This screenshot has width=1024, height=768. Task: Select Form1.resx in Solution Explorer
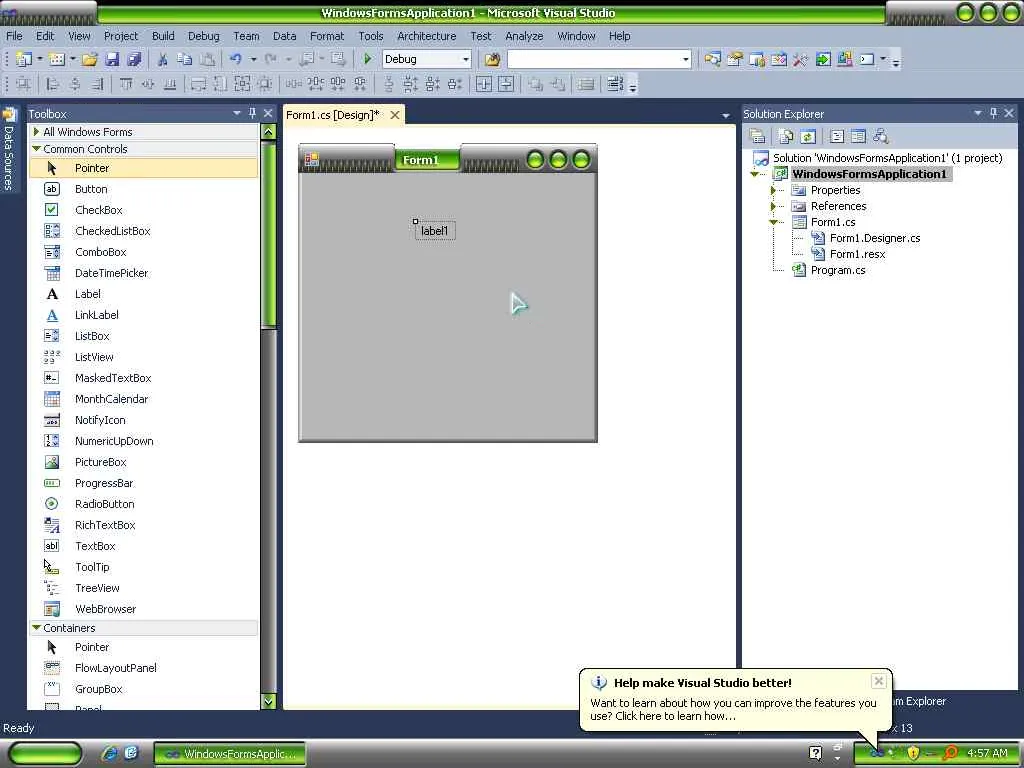point(857,254)
